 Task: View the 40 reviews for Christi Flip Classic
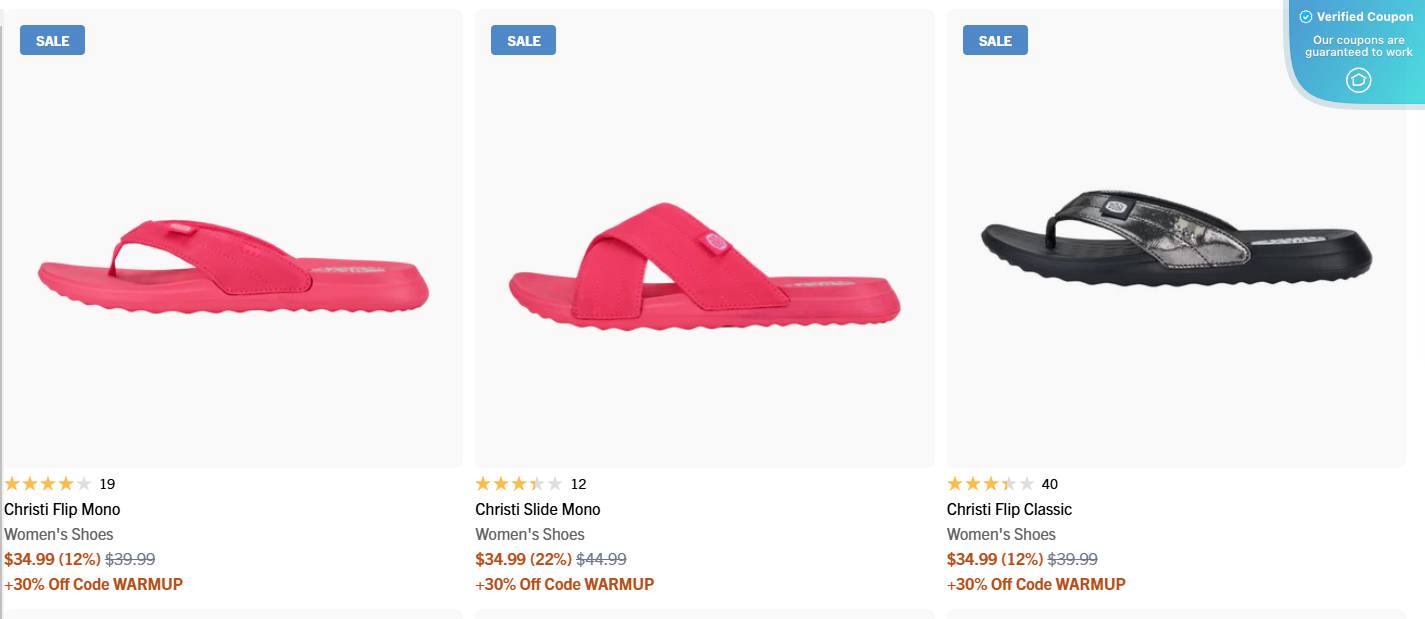(1048, 483)
